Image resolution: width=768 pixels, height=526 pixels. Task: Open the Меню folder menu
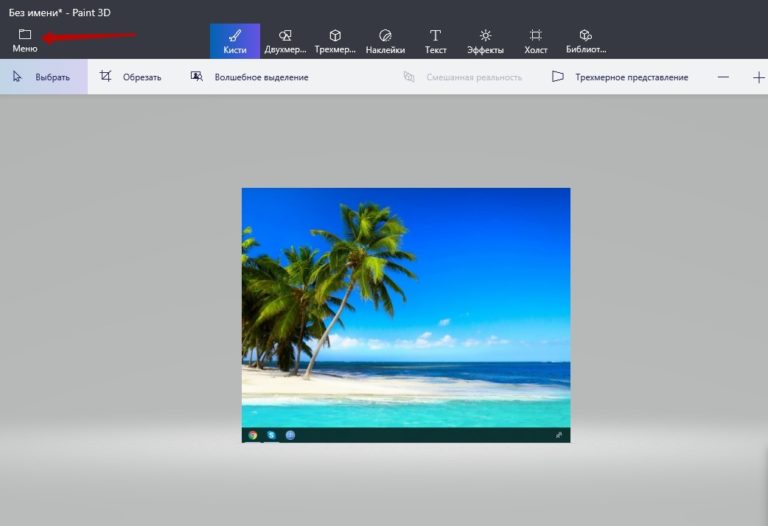pyautogui.click(x=25, y=40)
